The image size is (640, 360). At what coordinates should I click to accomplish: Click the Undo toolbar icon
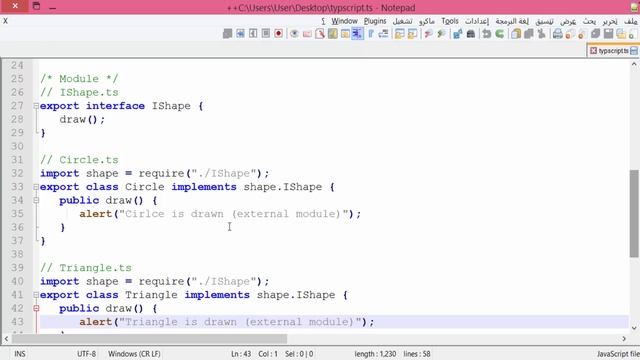487,34
